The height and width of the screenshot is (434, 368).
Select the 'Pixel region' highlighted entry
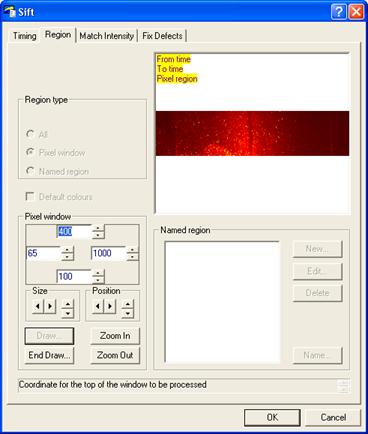click(177, 79)
